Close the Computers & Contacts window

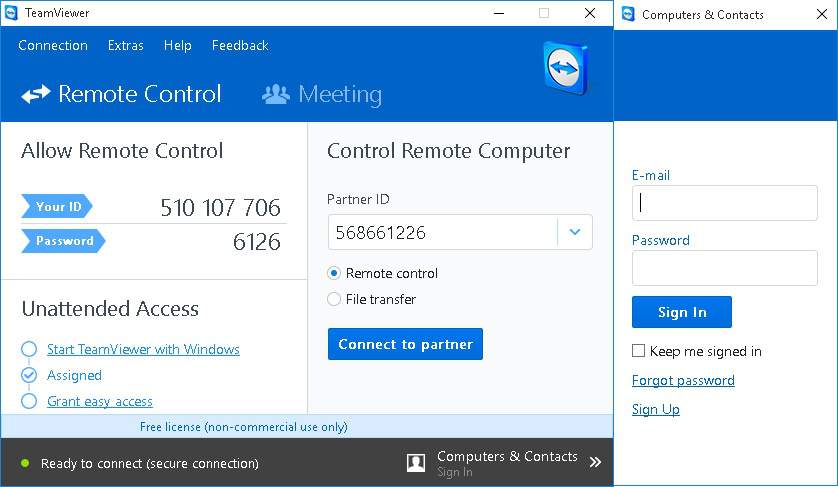click(822, 14)
